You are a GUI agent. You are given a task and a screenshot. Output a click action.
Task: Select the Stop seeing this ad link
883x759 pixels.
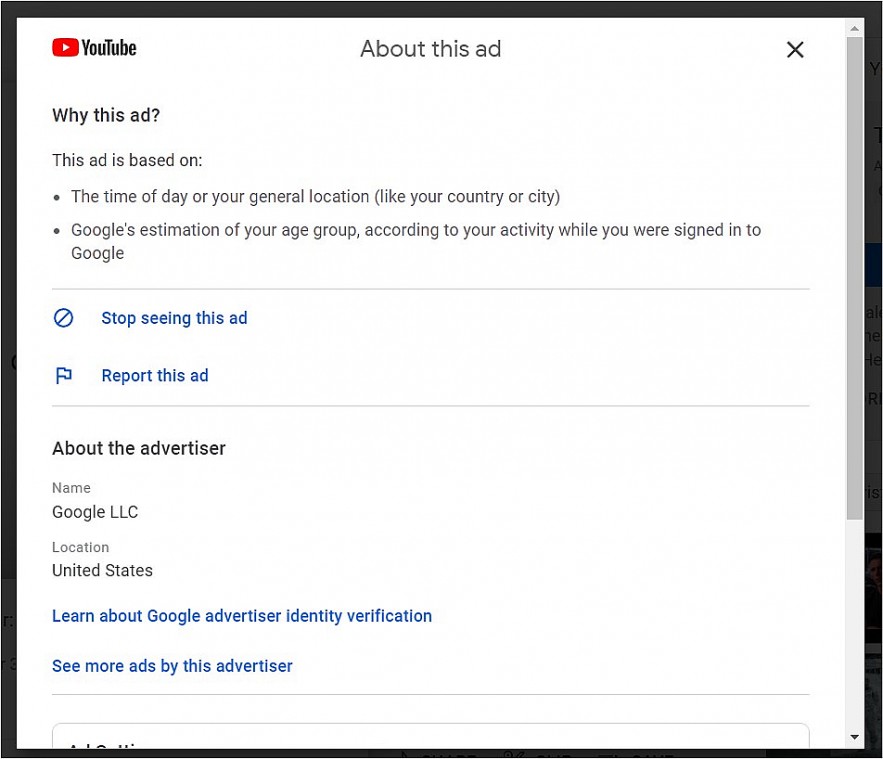[x=174, y=318]
